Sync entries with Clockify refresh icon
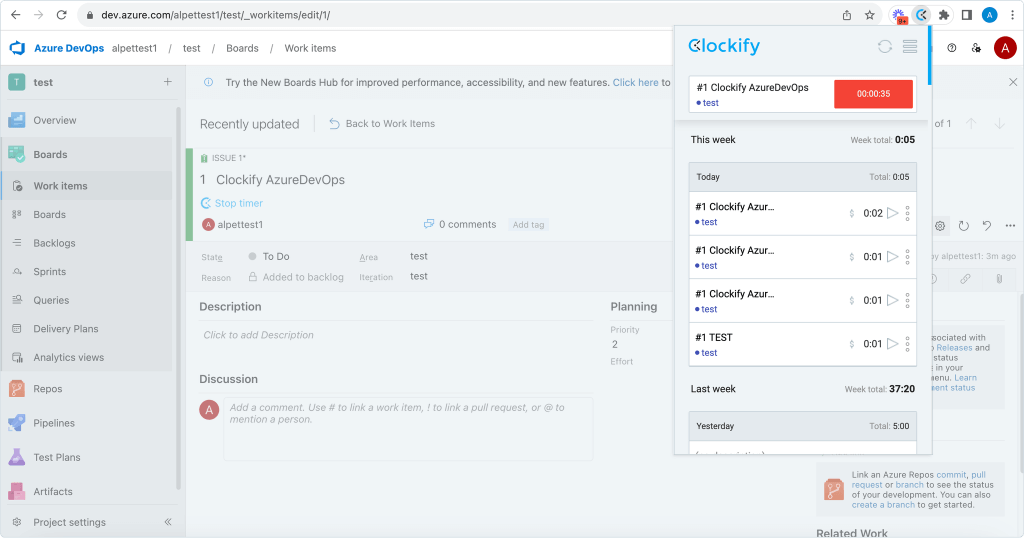1024x538 pixels. tap(885, 46)
